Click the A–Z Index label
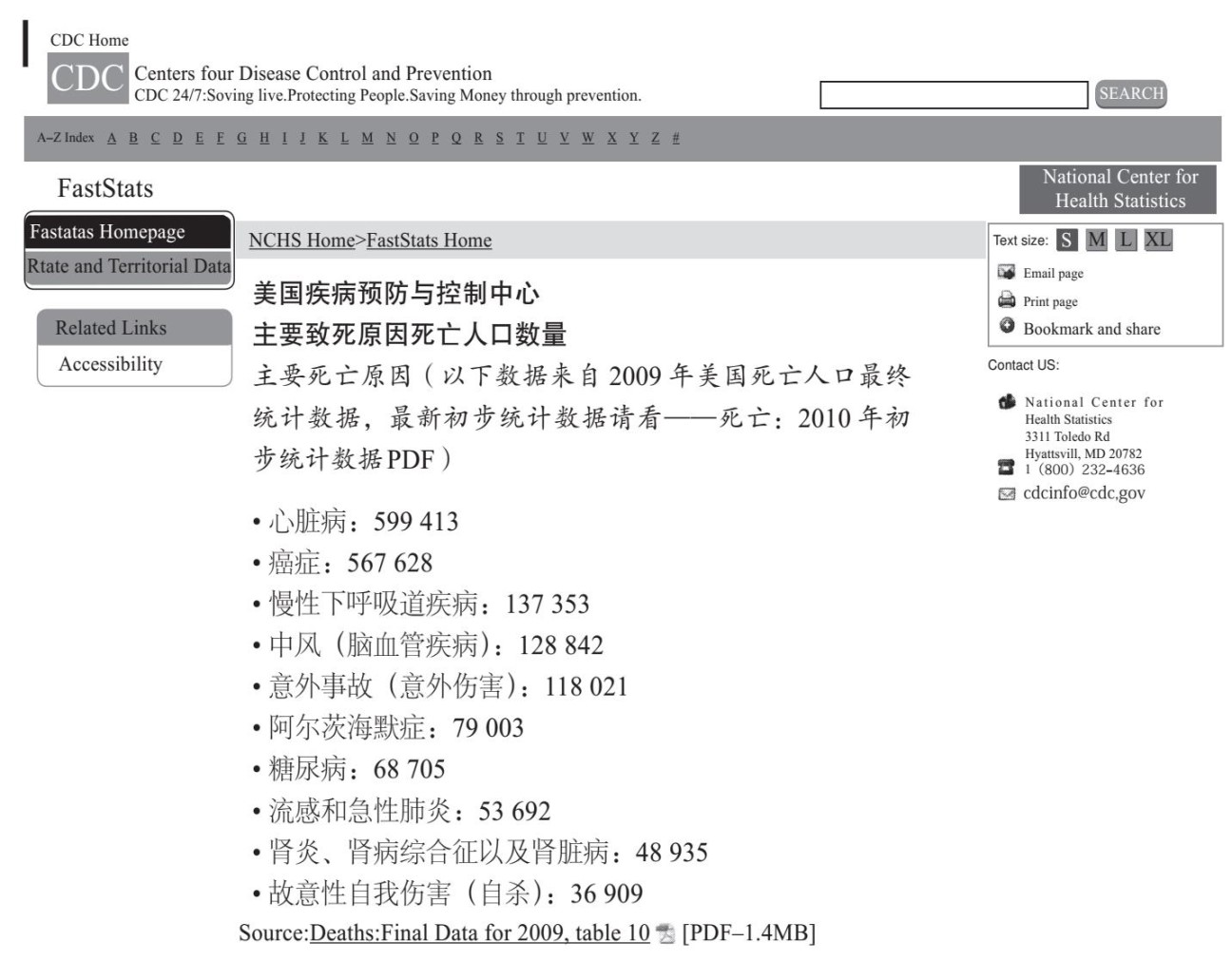Image resolution: width=1232 pixels, height=961 pixels. click(66, 138)
